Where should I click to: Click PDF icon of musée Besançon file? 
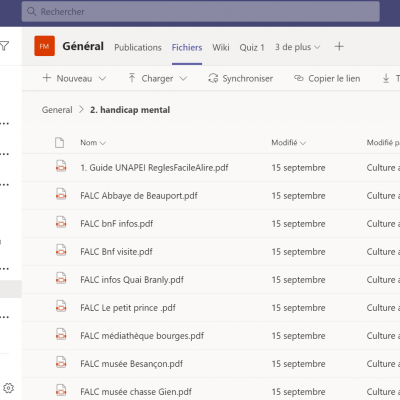click(61, 362)
